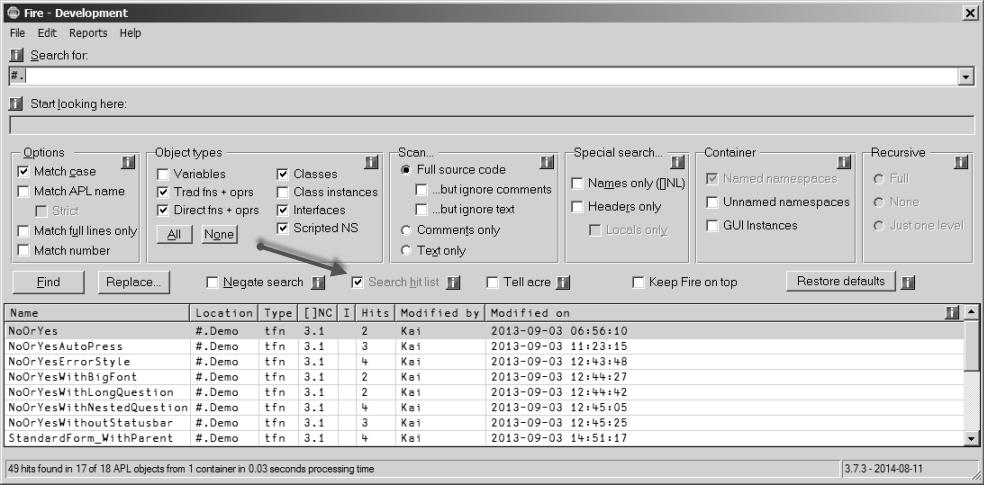
Task: Uncheck Scripted NS checkbox
Action: point(282,228)
